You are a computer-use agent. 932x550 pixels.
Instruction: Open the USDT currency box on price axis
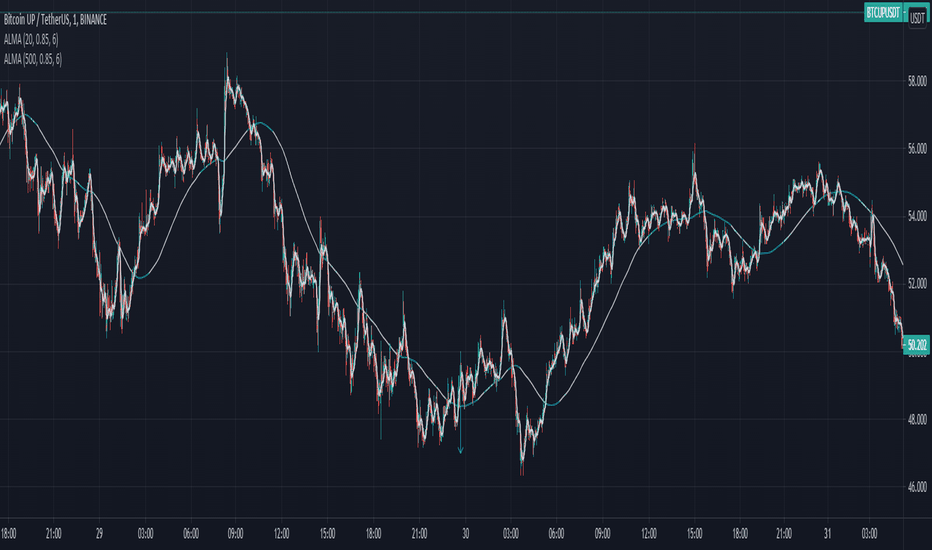(917, 18)
